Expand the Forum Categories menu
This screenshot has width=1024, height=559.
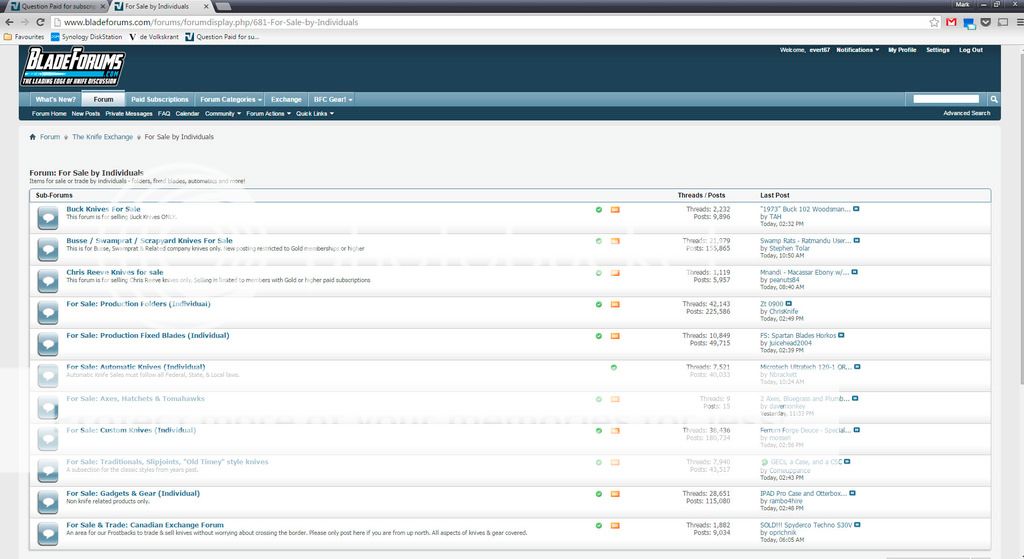231,99
